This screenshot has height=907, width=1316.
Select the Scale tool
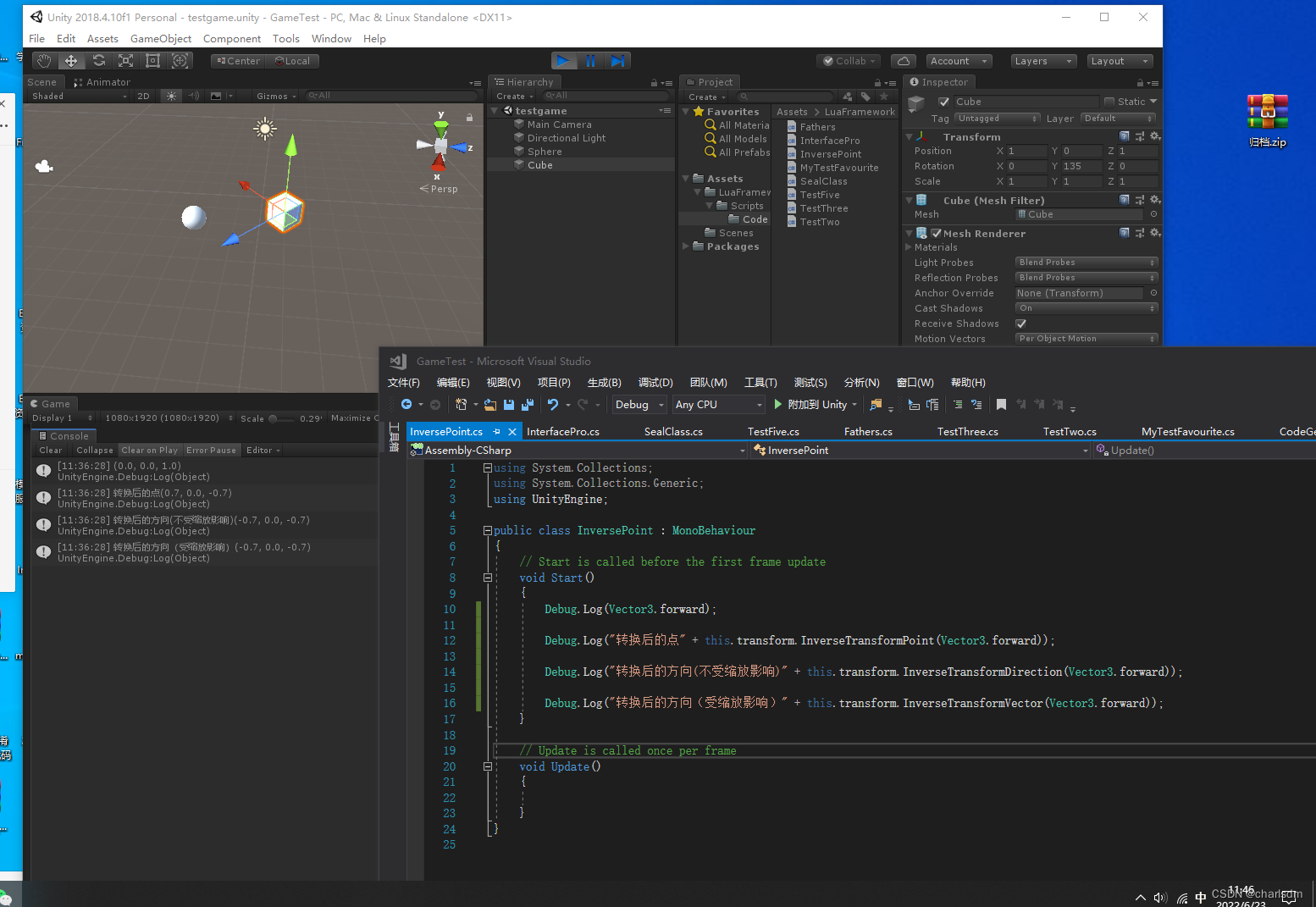click(x=125, y=60)
